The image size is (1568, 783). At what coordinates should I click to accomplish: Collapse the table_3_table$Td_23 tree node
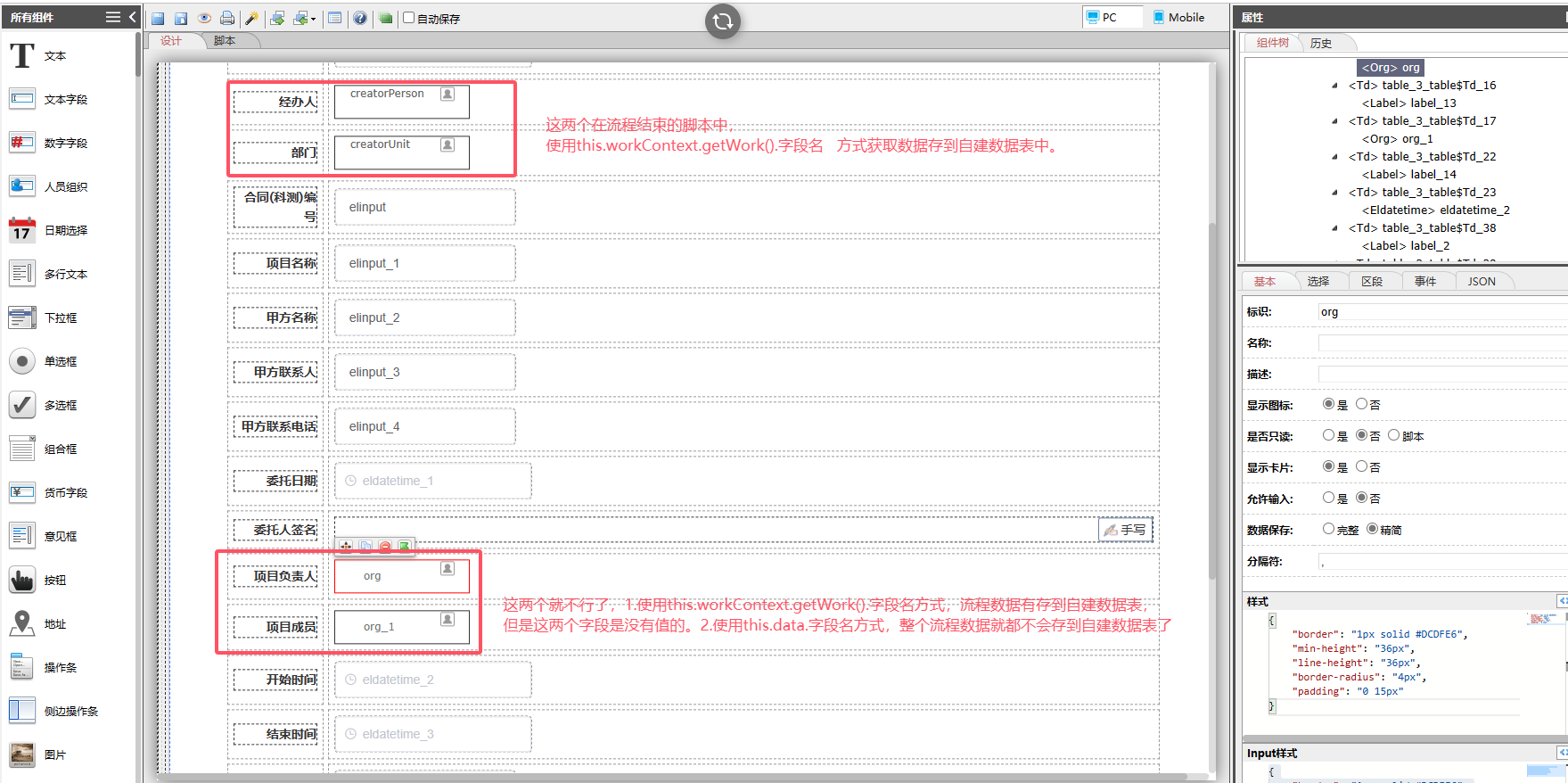(1334, 193)
